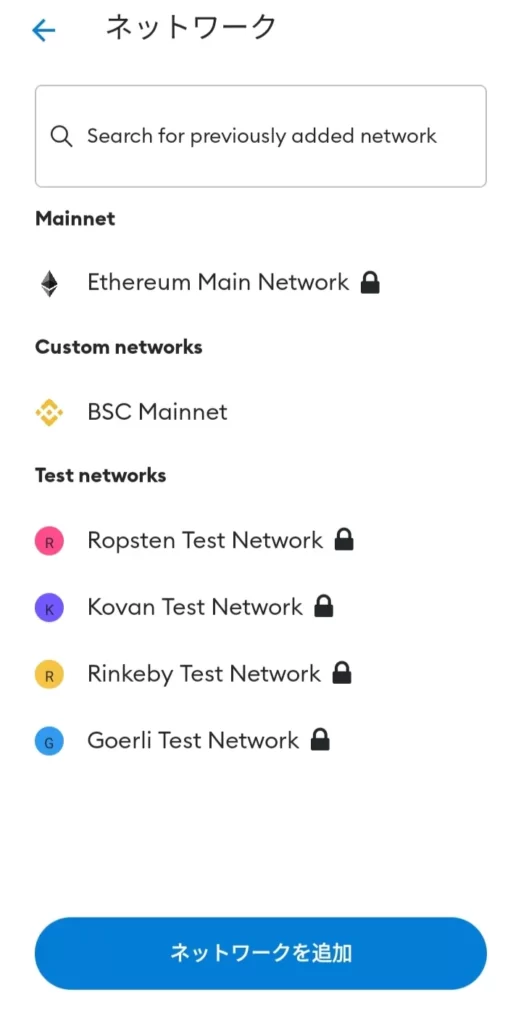Select Goerli Test Network label
521x1024 pixels.
[193, 740]
